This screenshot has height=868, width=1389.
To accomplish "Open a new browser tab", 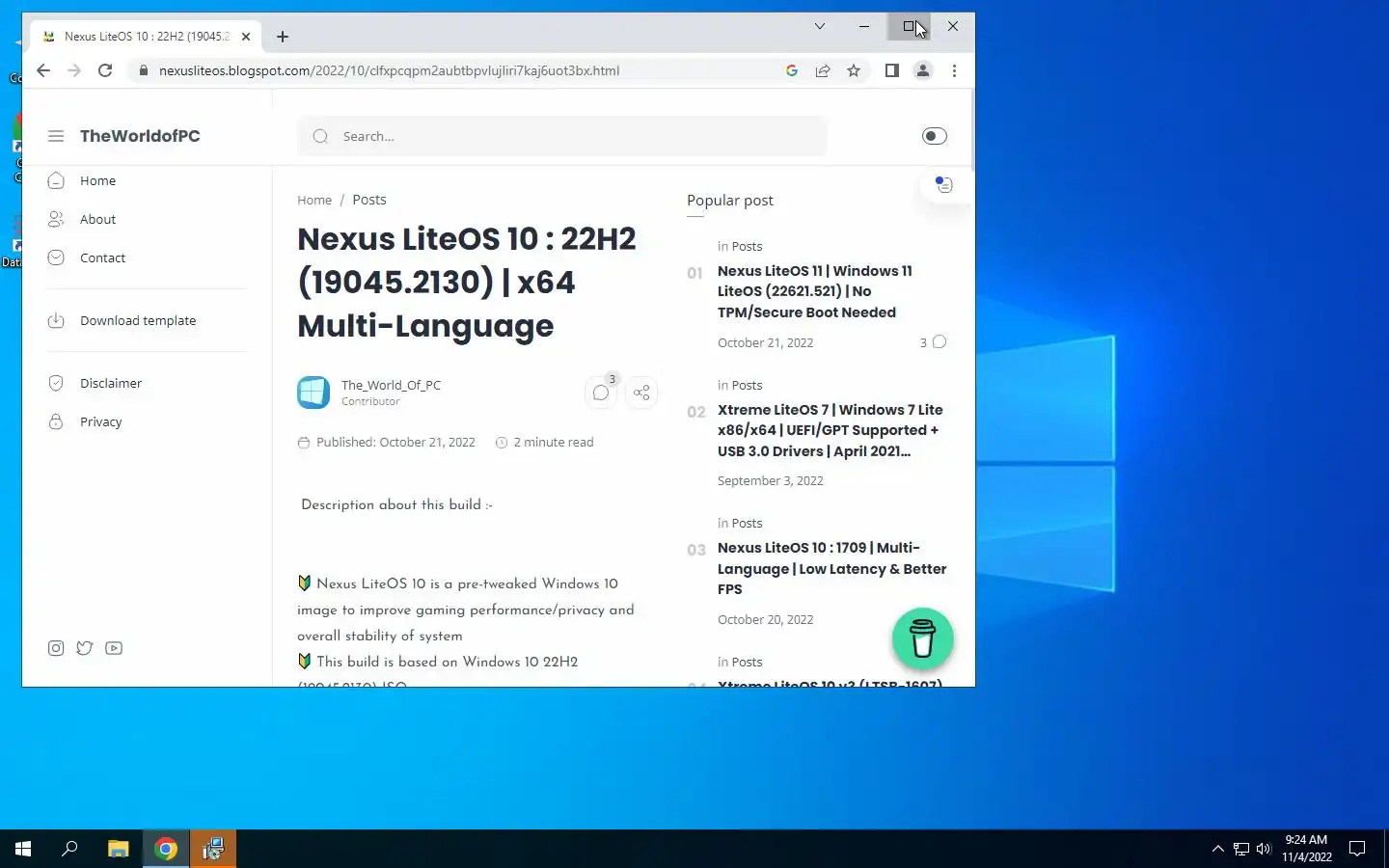I will pos(283,37).
